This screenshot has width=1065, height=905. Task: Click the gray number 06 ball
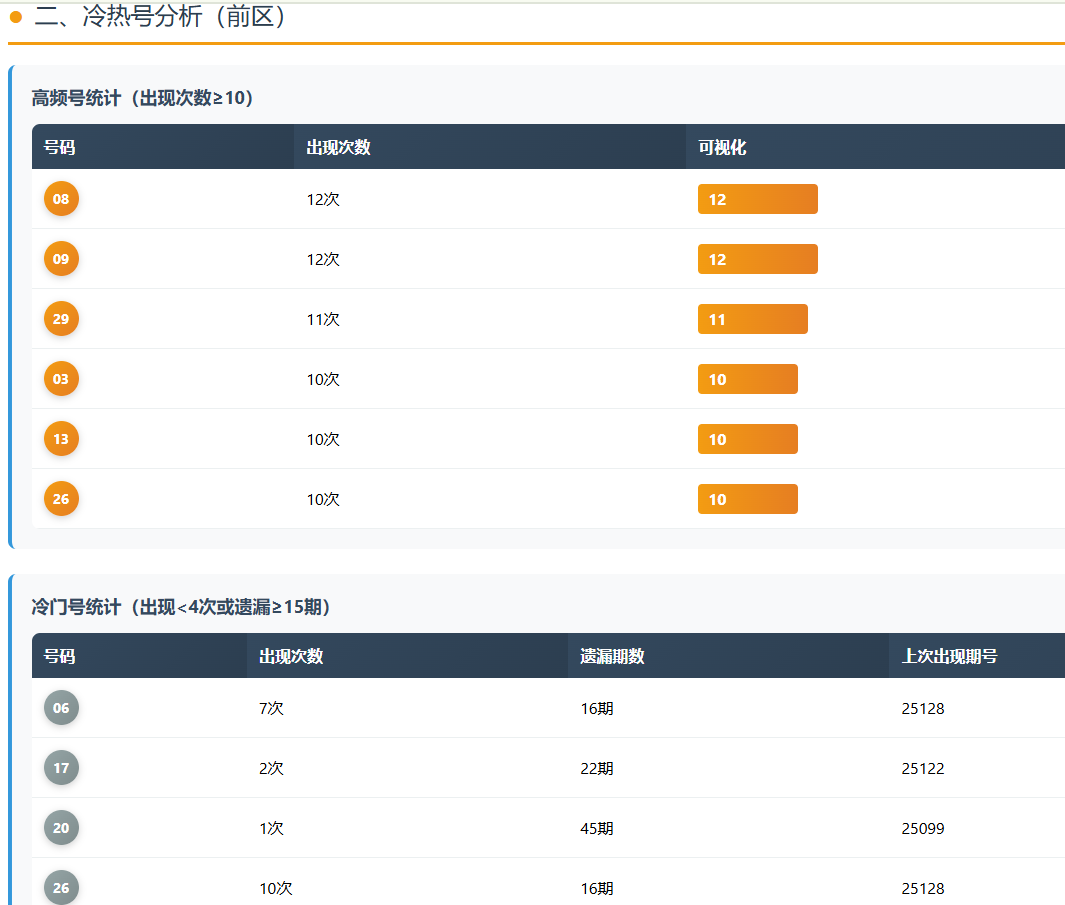click(61, 708)
